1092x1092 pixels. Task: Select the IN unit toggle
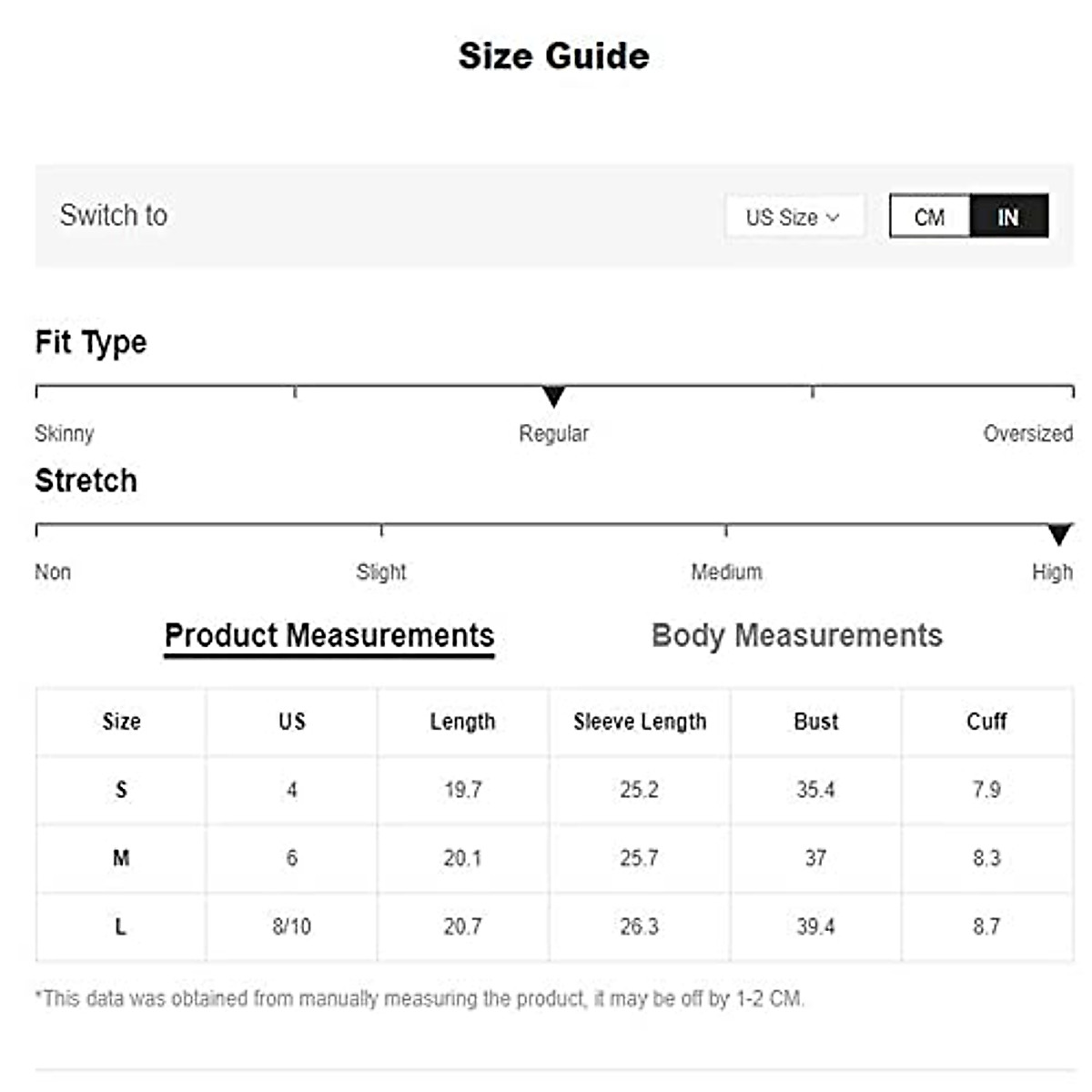[x=1008, y=217]
